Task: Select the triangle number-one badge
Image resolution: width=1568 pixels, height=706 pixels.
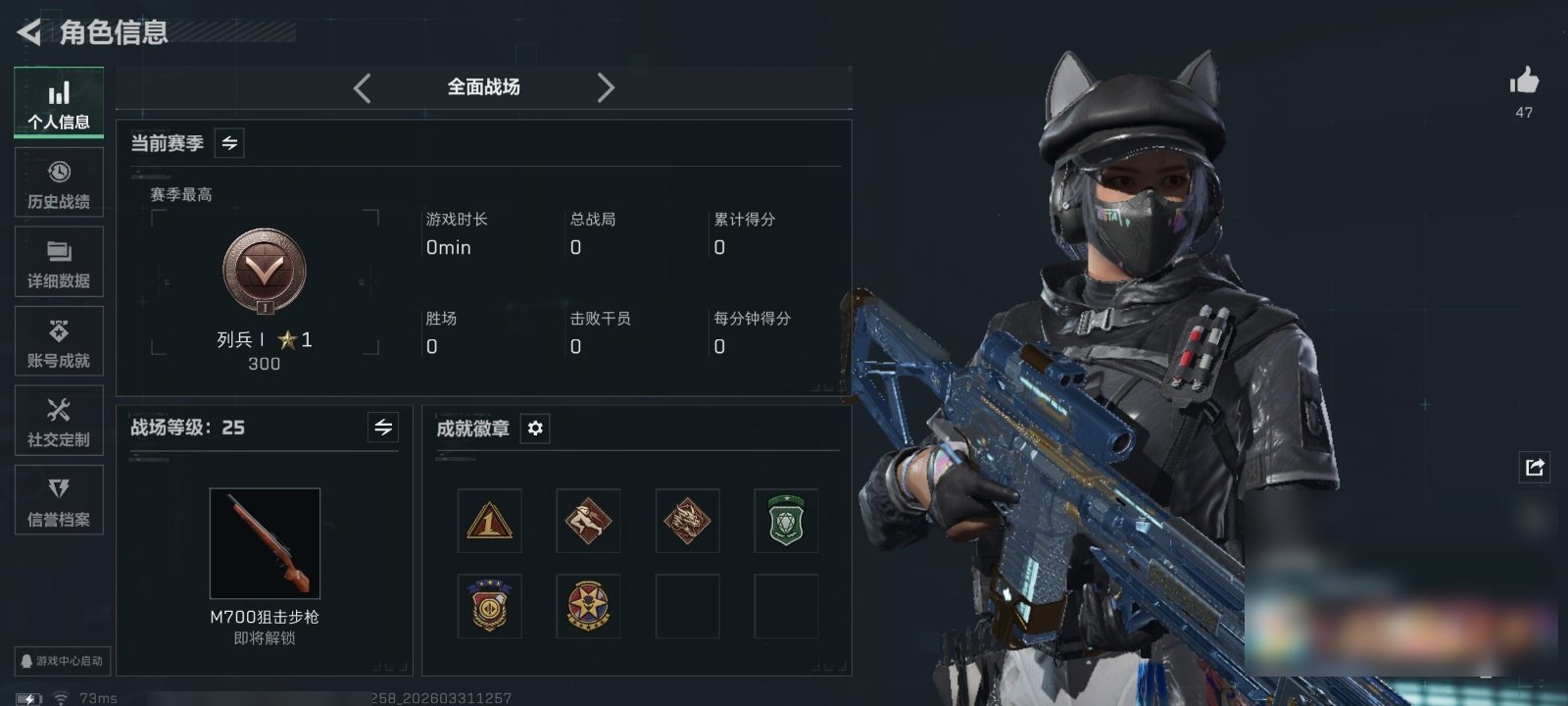Action: (x=490, y=521)
